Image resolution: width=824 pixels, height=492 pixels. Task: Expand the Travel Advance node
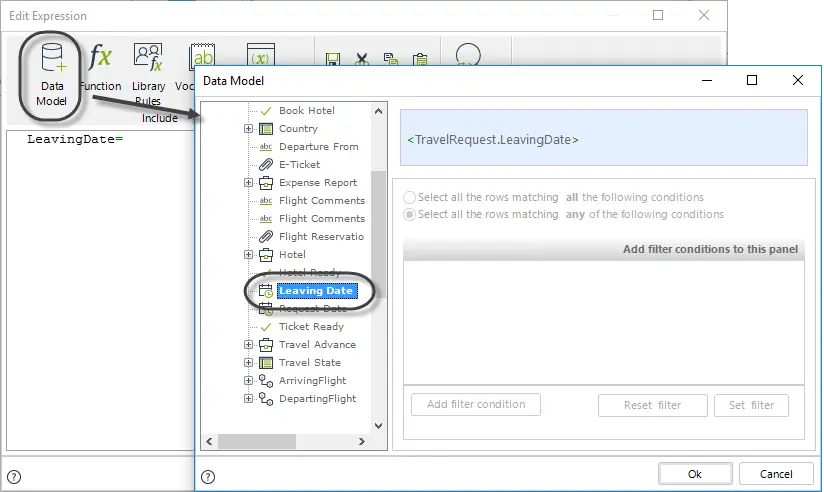[248, 344]
